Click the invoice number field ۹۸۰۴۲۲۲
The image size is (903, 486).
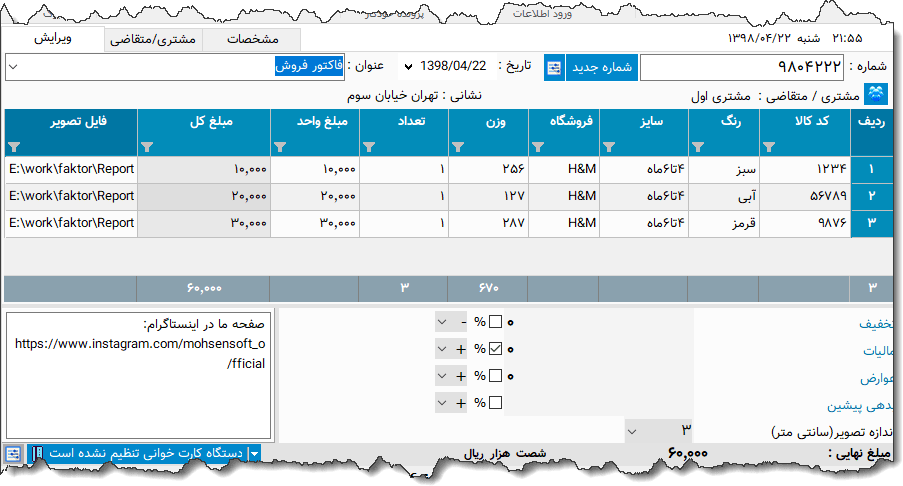742,67
